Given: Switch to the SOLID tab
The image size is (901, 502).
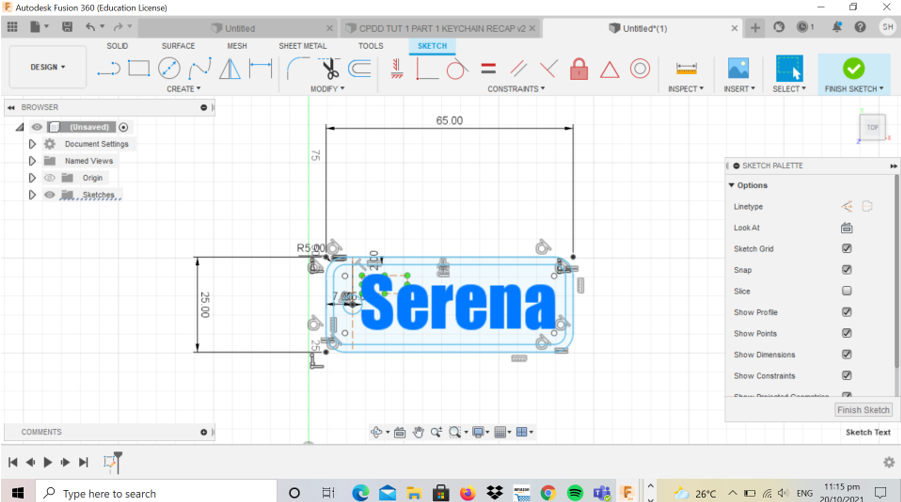Looking at the screenshot, I should pyautogui.click(x=117, y=46).
